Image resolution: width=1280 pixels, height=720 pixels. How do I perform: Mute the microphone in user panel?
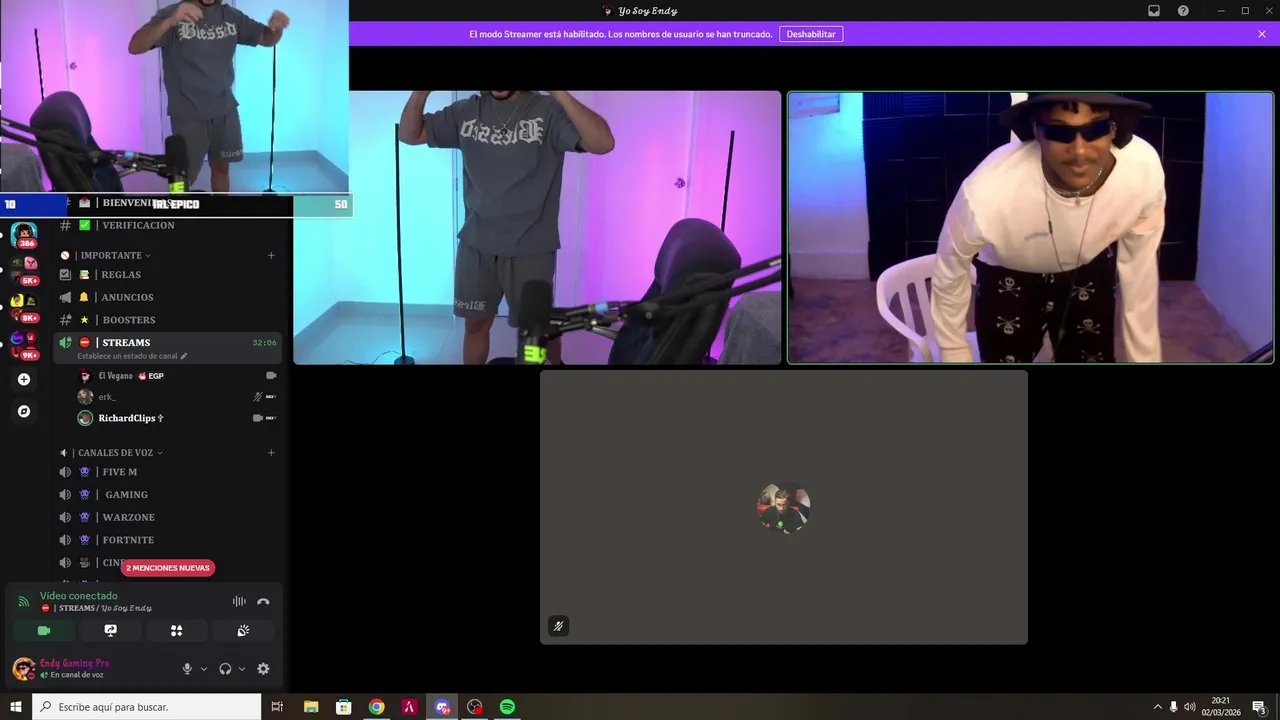(x=187, y=669)
